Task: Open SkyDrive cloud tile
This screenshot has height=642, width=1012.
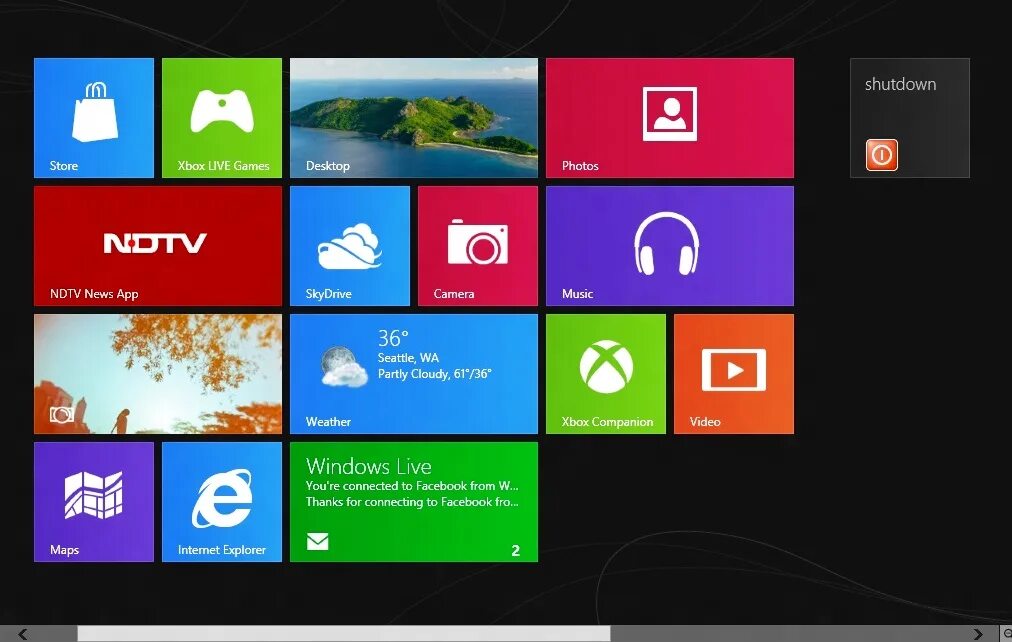Action: [x=349, y=246]
